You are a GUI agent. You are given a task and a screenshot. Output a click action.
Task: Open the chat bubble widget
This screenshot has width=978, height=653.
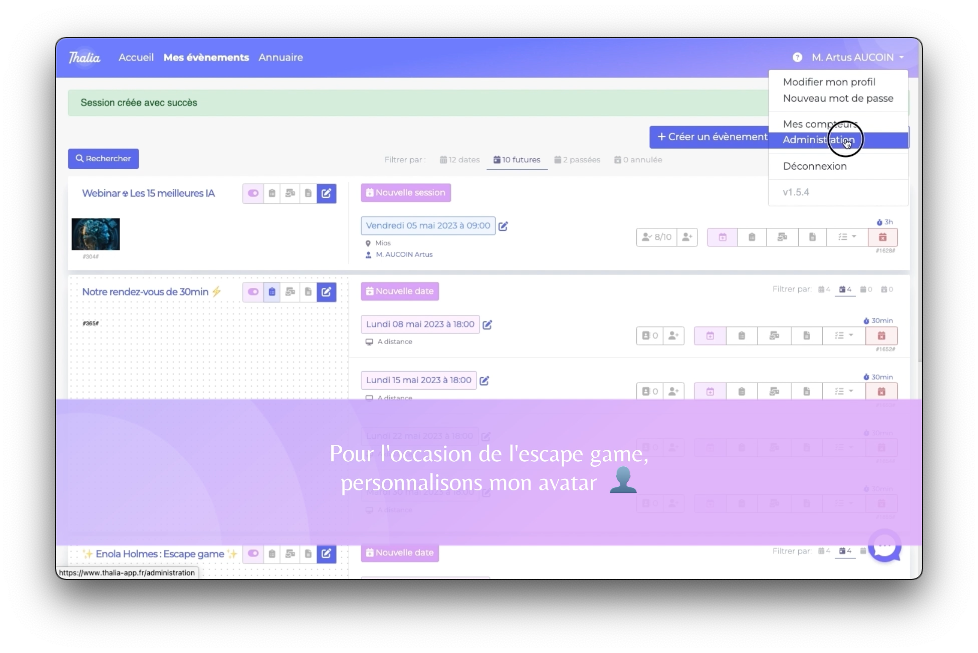[885, 545]
